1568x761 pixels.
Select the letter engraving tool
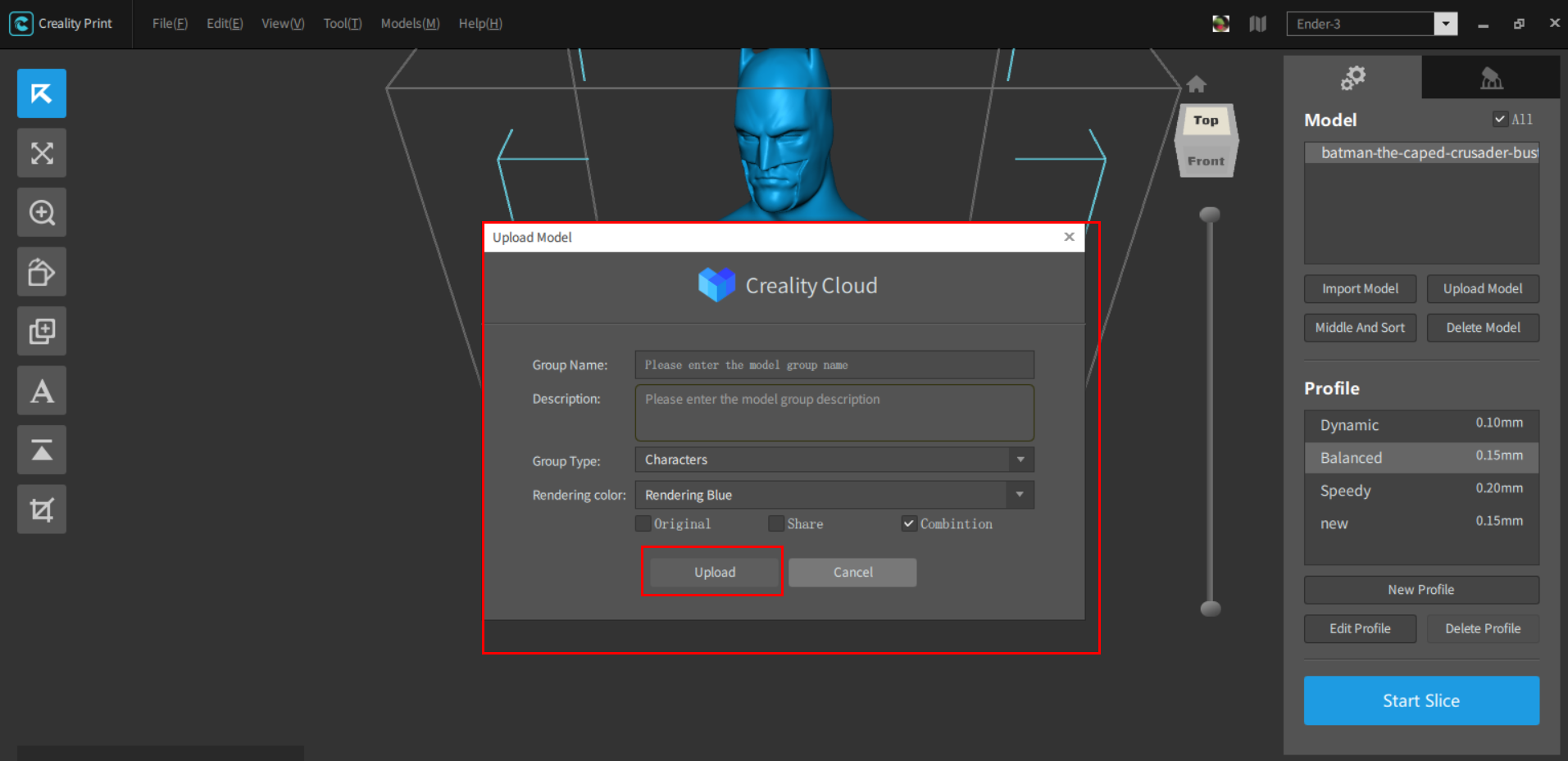click(41, 391)
